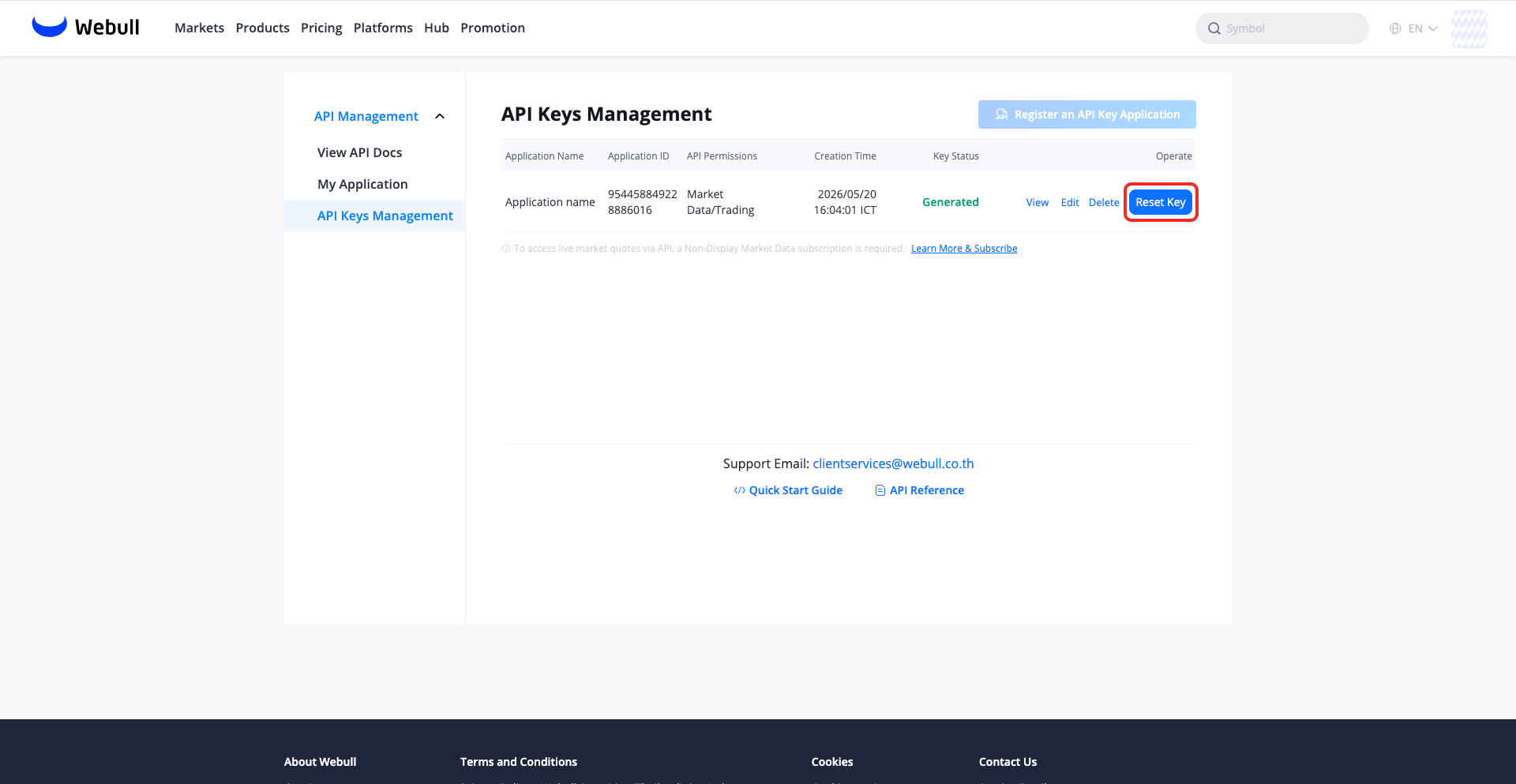Click the Terms and Conditions footer heading
1516x784 pixels.
(x=519, y=762)
